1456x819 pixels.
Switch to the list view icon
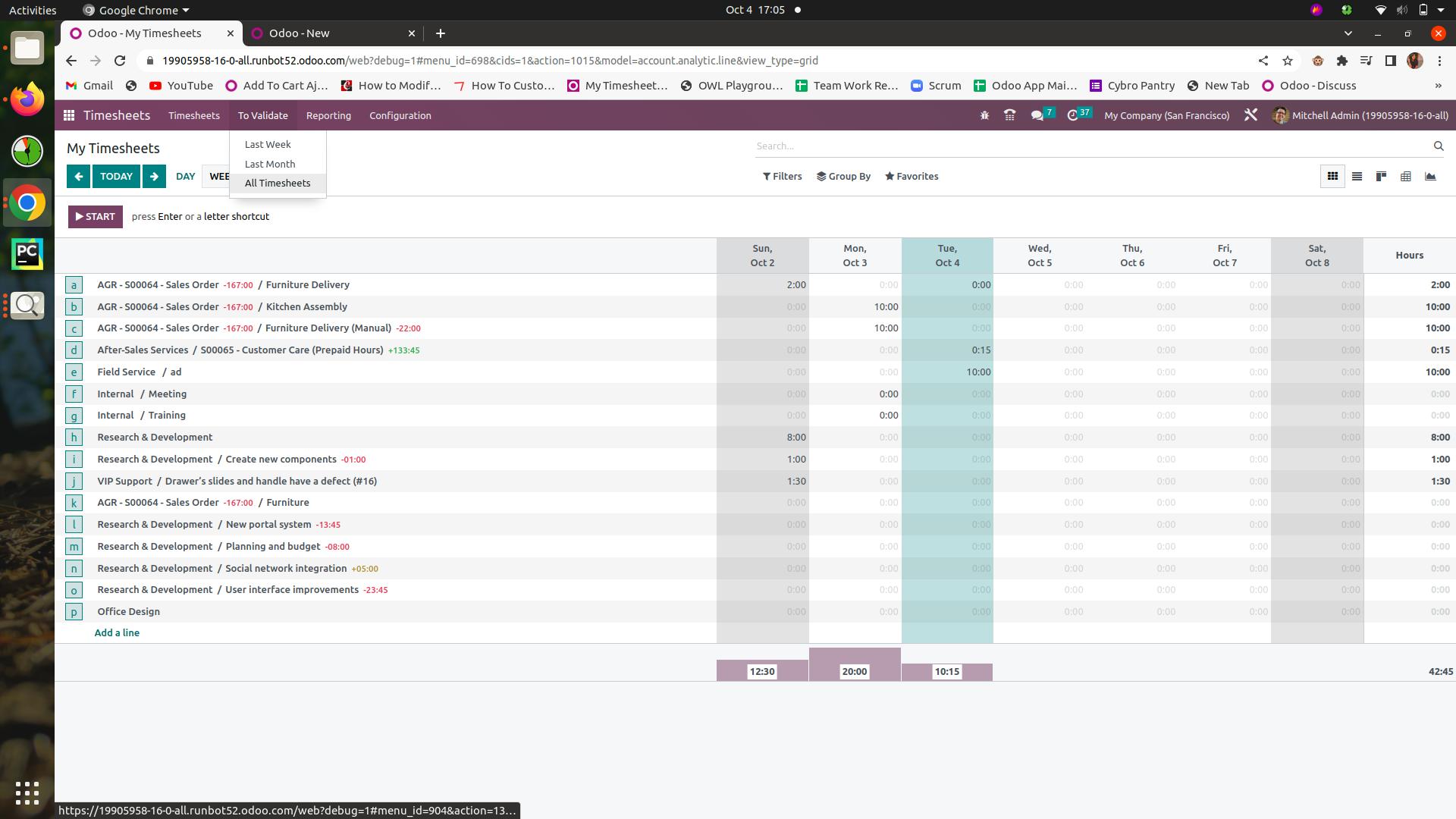click(x=1357, y=176)
